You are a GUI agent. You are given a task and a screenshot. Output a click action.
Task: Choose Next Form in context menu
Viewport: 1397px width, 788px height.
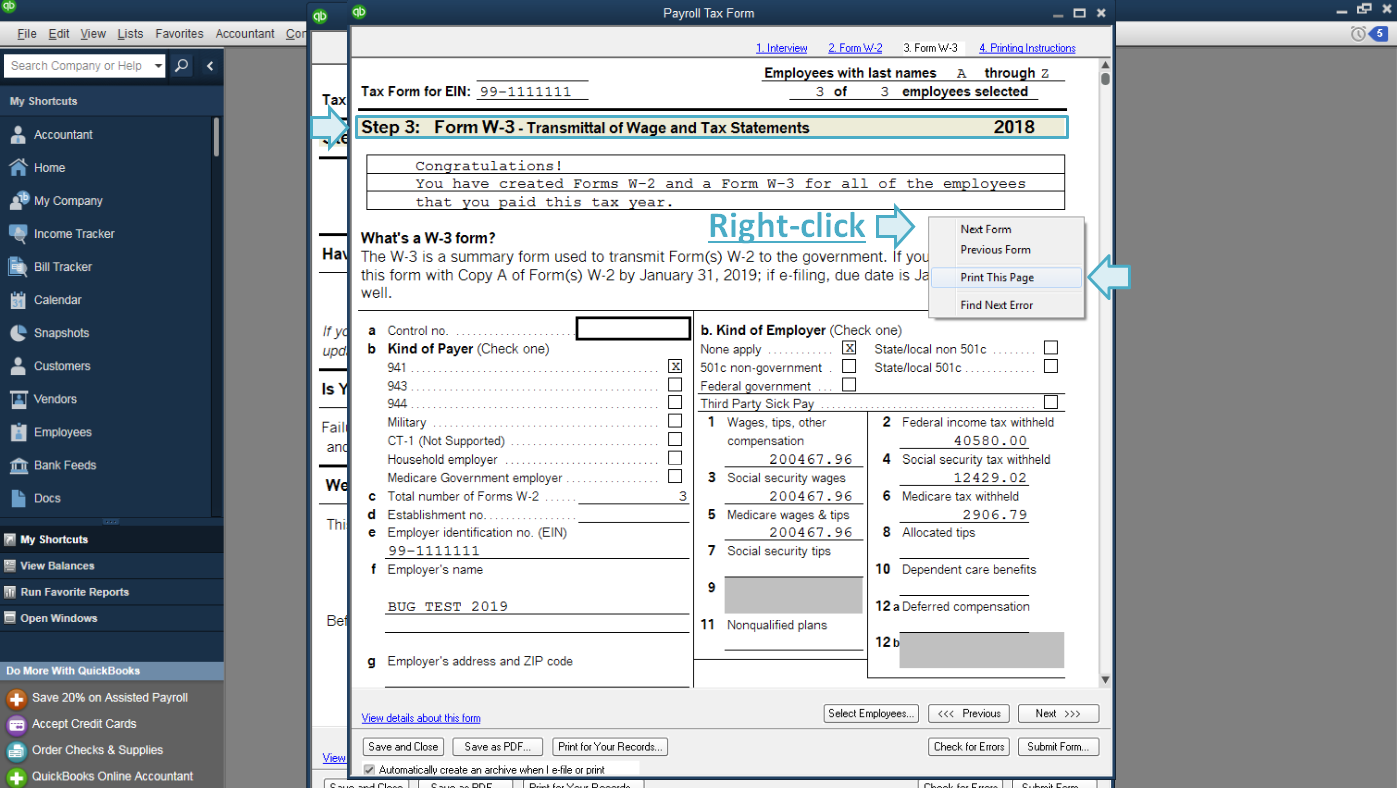click(1006, 229)
